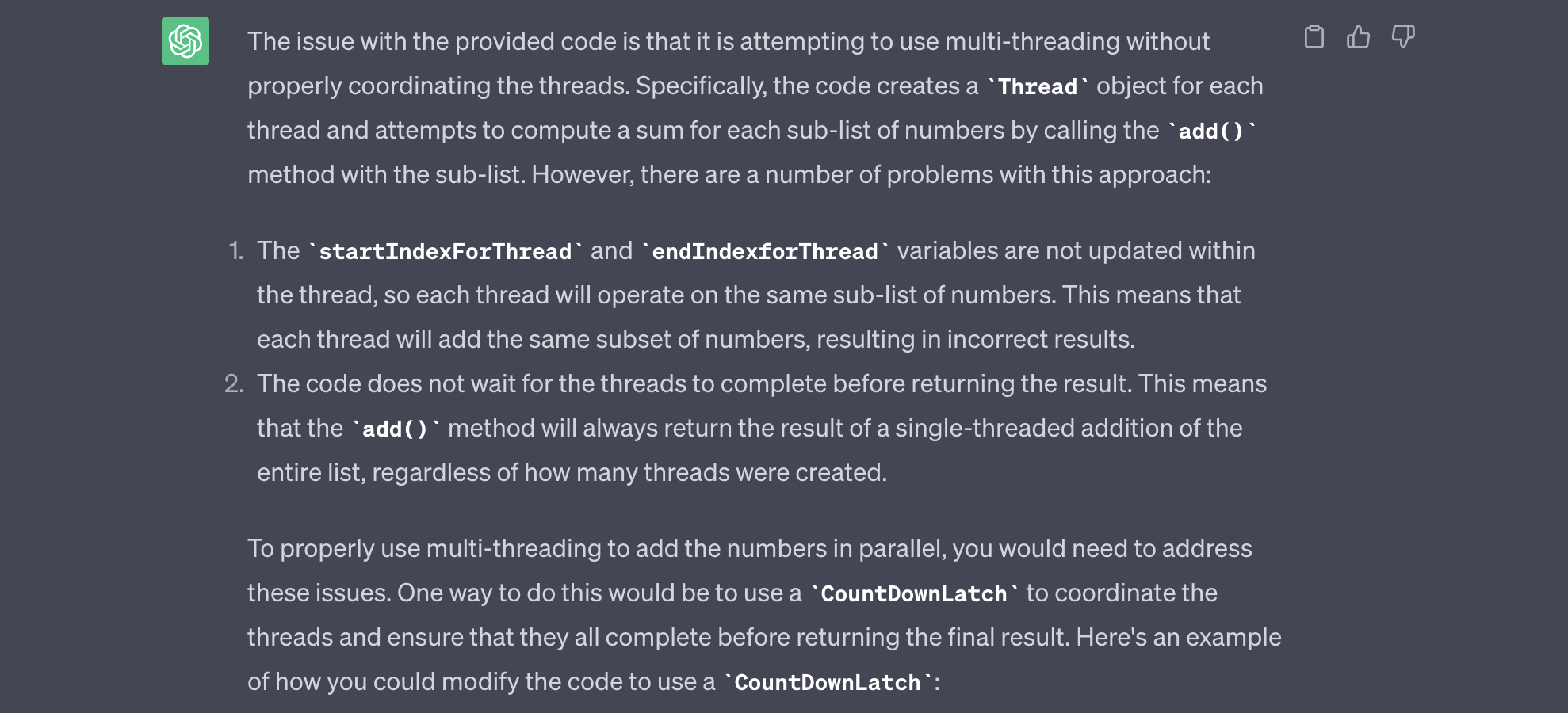Click the list number 2 marker

pyautogui.click(x=234, y=384)
